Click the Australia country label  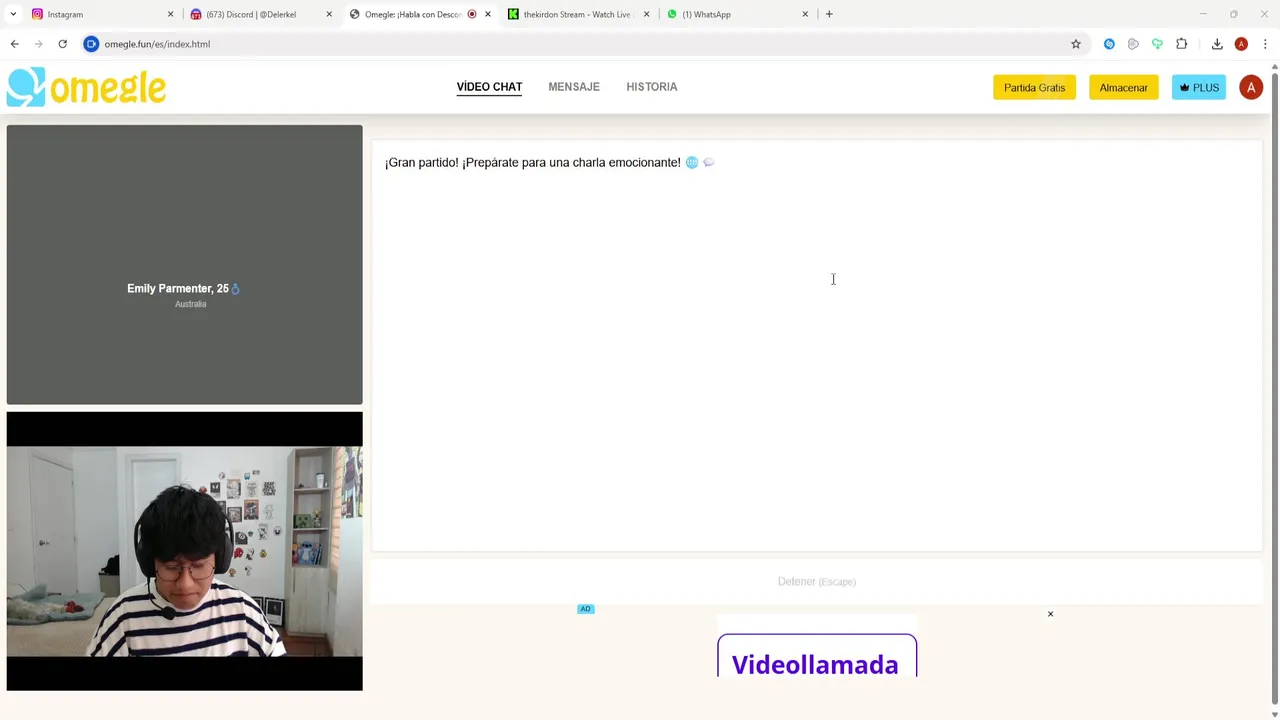pos(190,304)
